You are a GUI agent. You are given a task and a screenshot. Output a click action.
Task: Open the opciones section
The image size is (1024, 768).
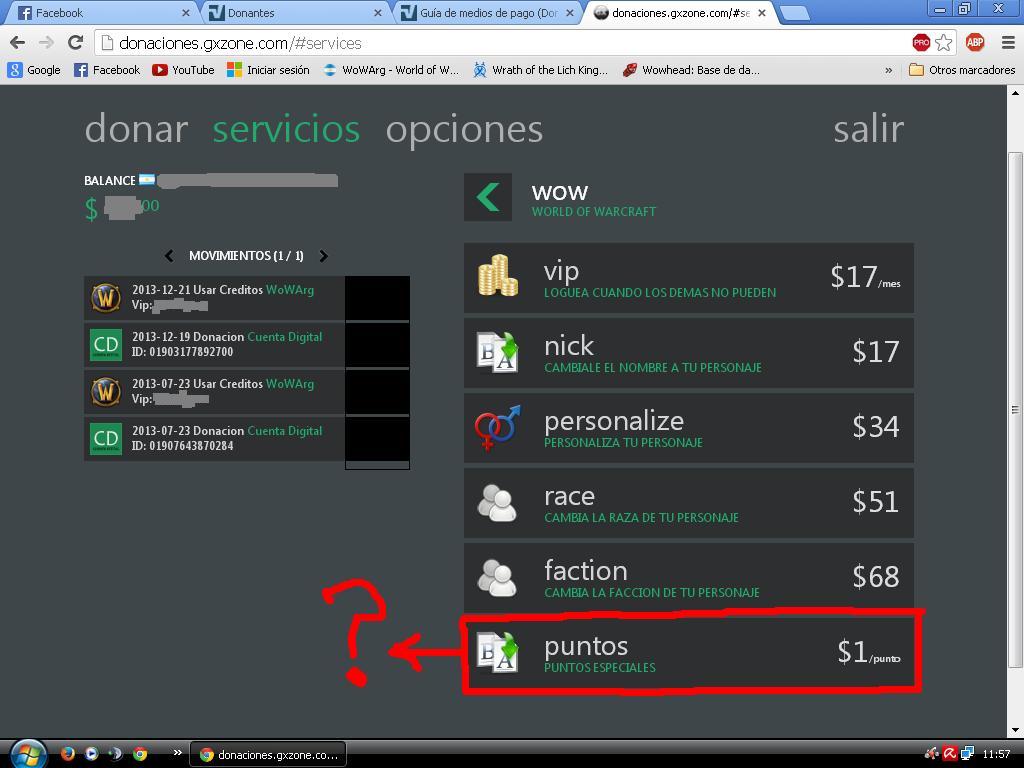tap(464, 130)
